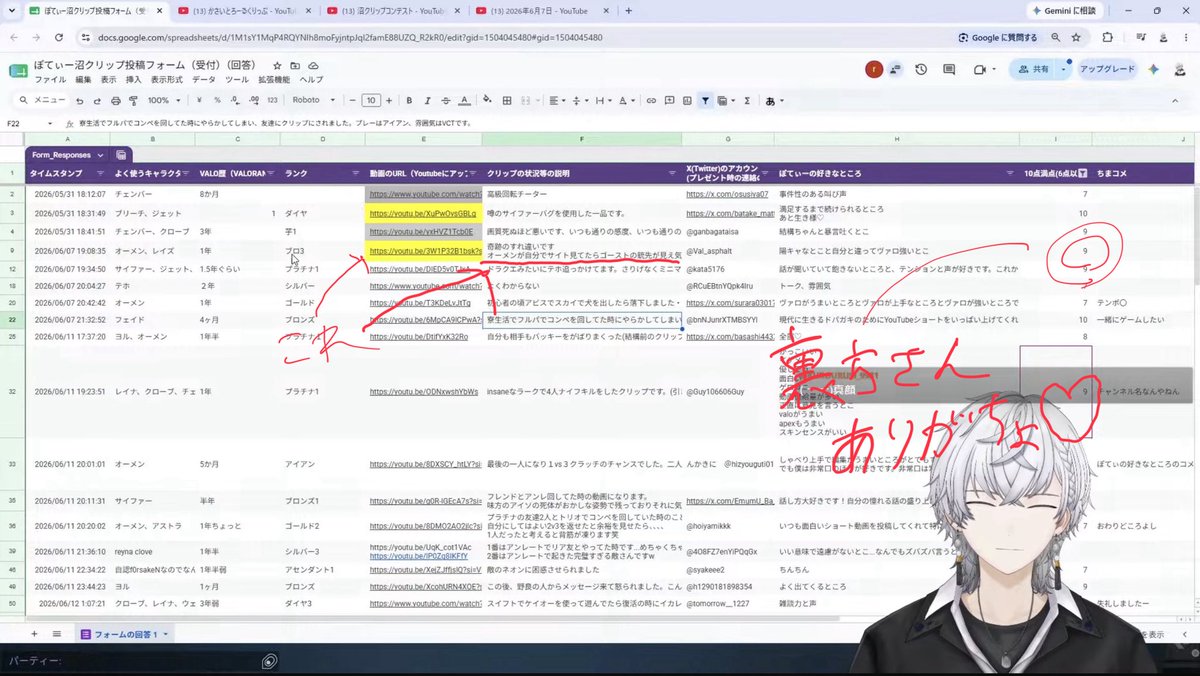Click the 共有 share button
The height and width of the screenshot is (676, 1200).
click(1033, 69)
